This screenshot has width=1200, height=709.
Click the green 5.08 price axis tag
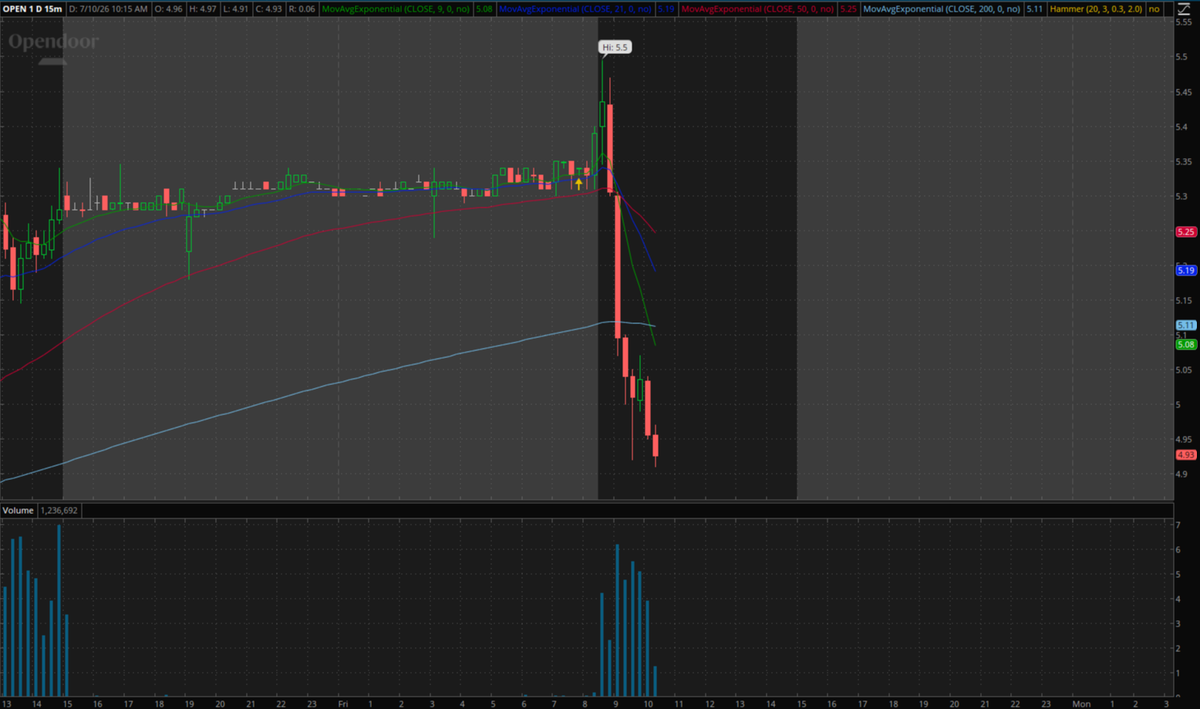coord(1186,345)
